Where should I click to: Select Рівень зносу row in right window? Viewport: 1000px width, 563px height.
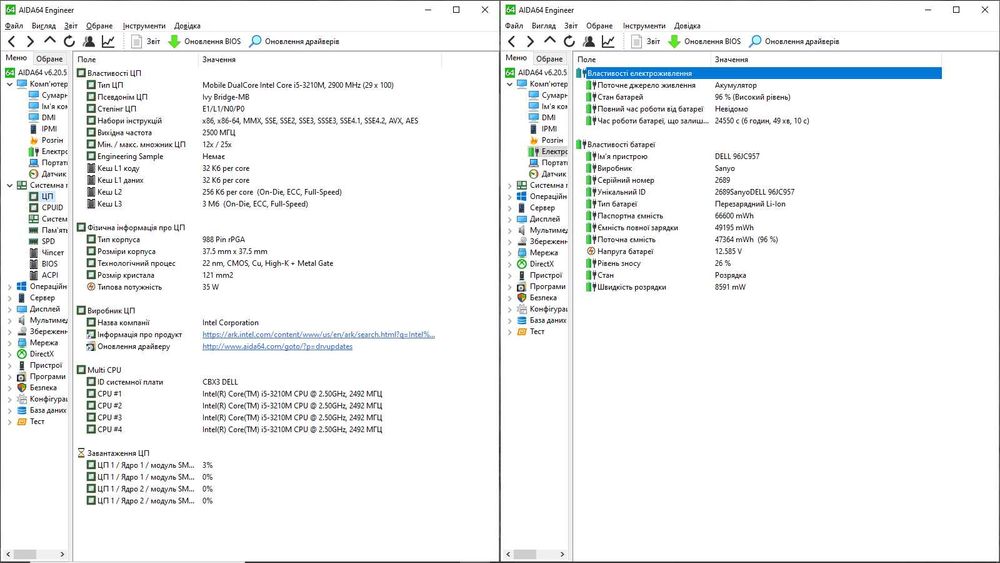pos(759,263)
